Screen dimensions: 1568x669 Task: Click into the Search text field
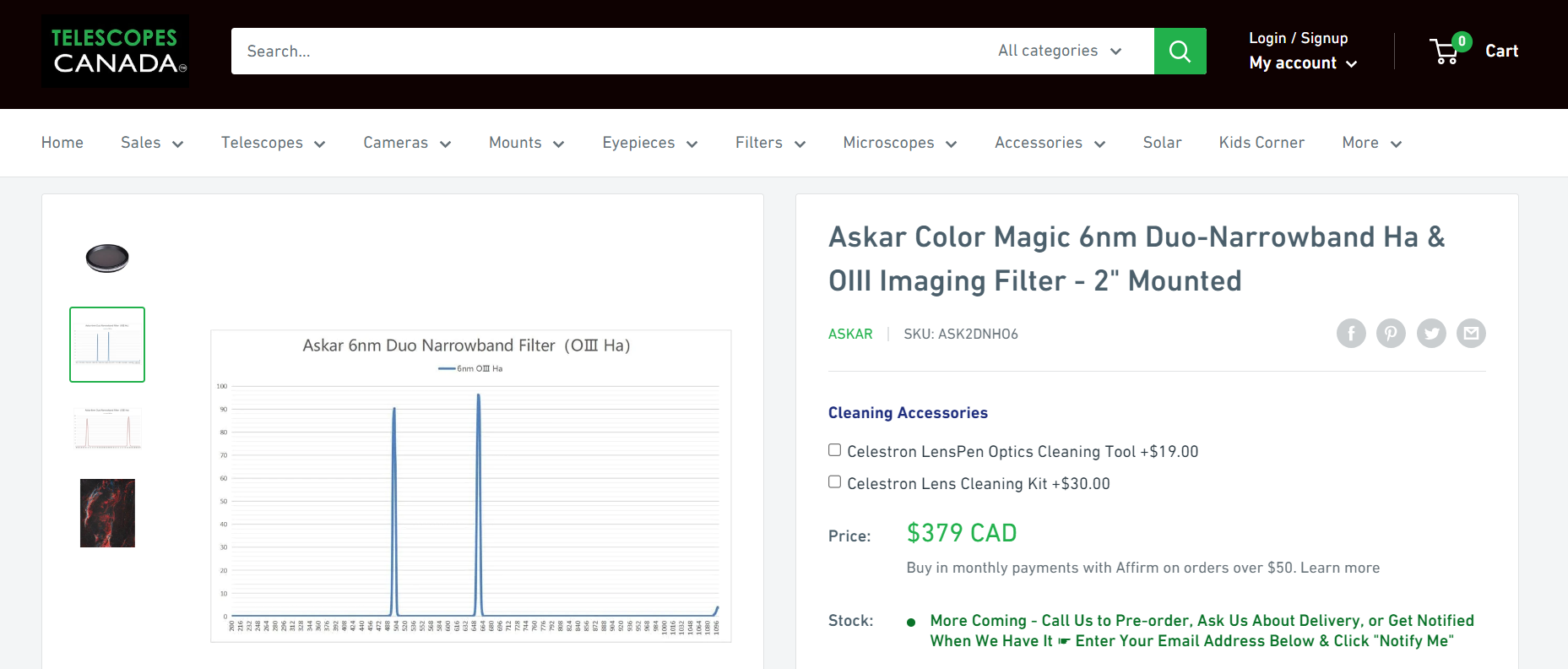[x=608, y=52]
